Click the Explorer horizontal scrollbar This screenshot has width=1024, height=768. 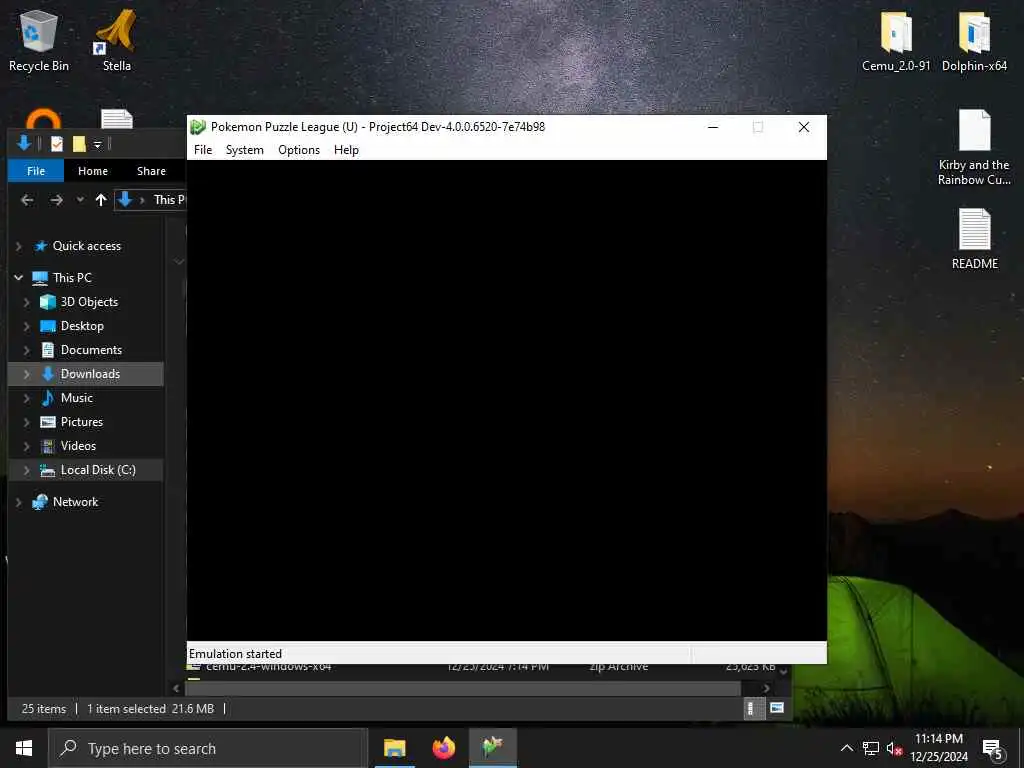[463, 688]
